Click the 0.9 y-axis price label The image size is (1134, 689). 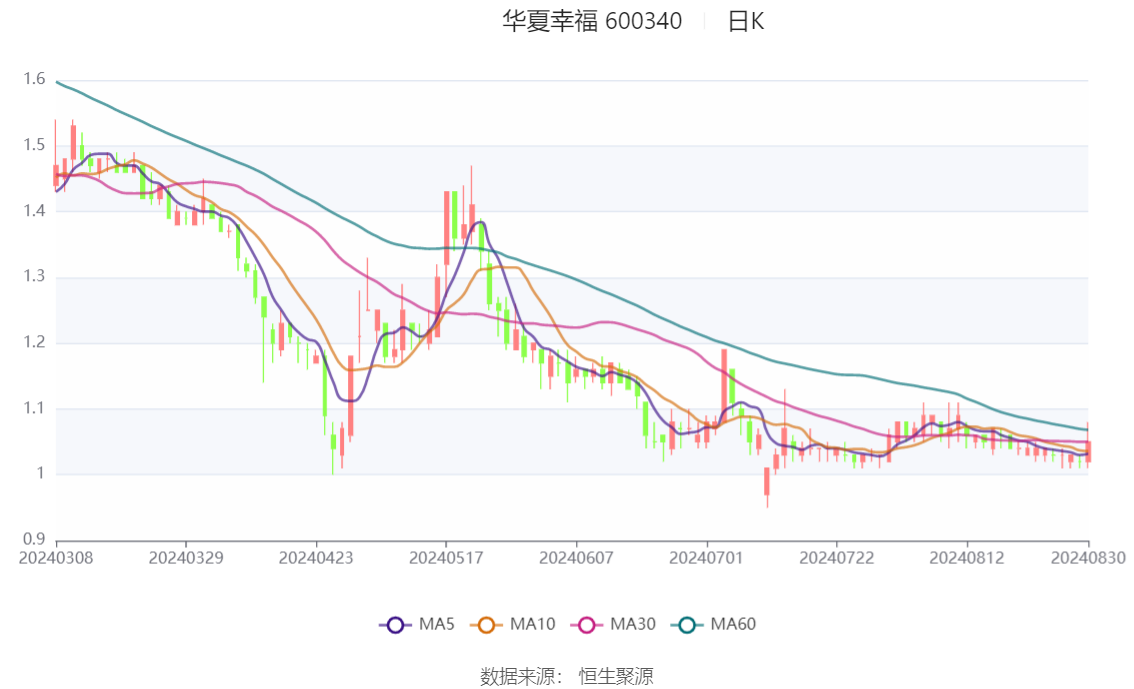pyautogui.click(x=34, y=539)
